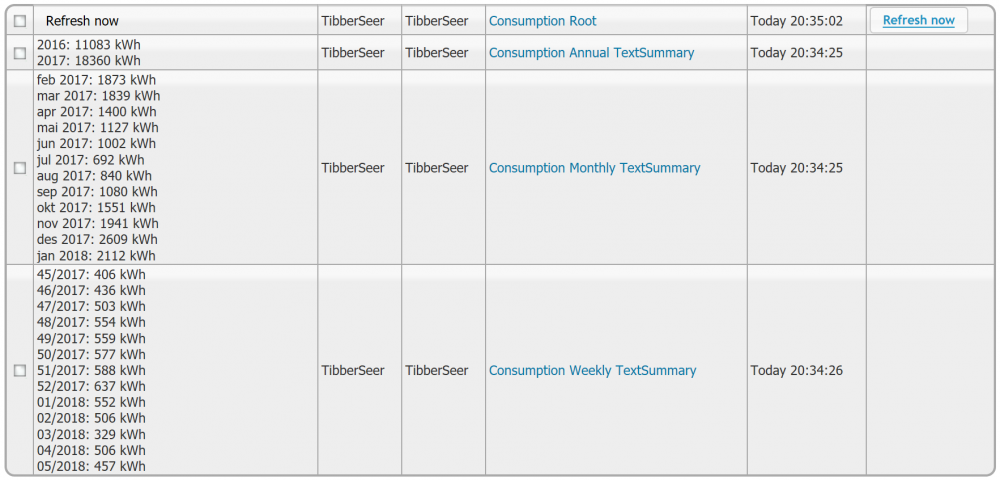The height and width of the screenshot is (480, 1000).
Task: Select the jul 2017: 692 kWh line
Action: 90,160
